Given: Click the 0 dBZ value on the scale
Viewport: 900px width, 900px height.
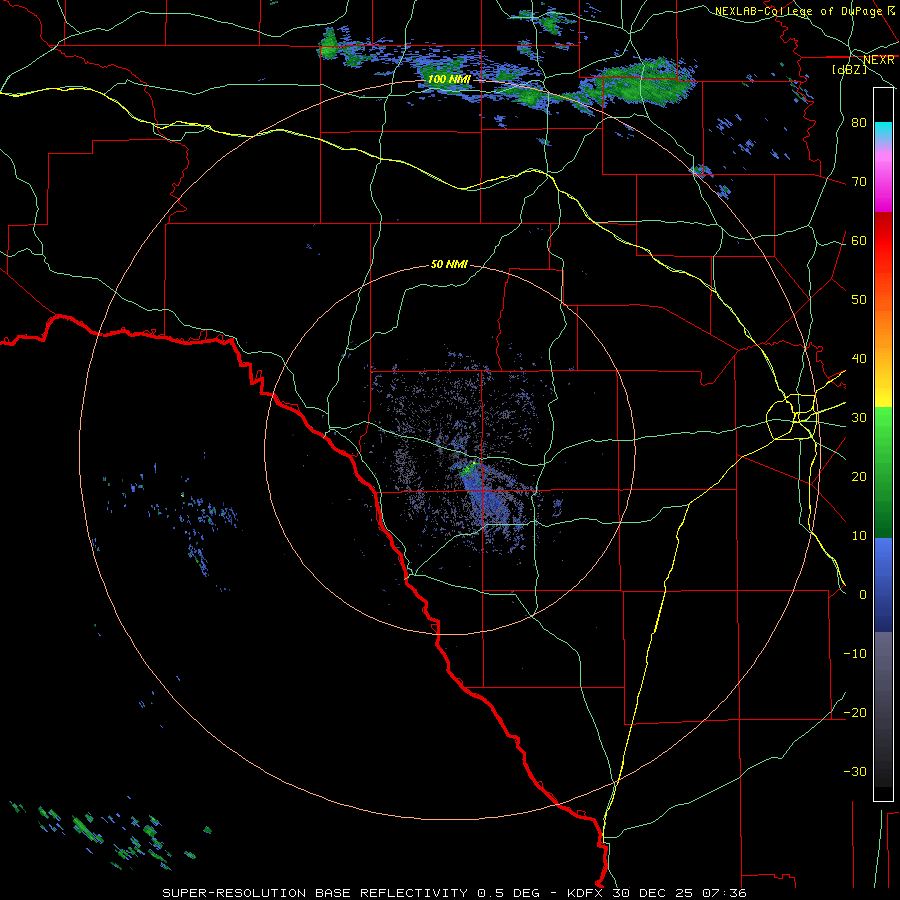Looking at the screenshot, I should tap(863, 595).
